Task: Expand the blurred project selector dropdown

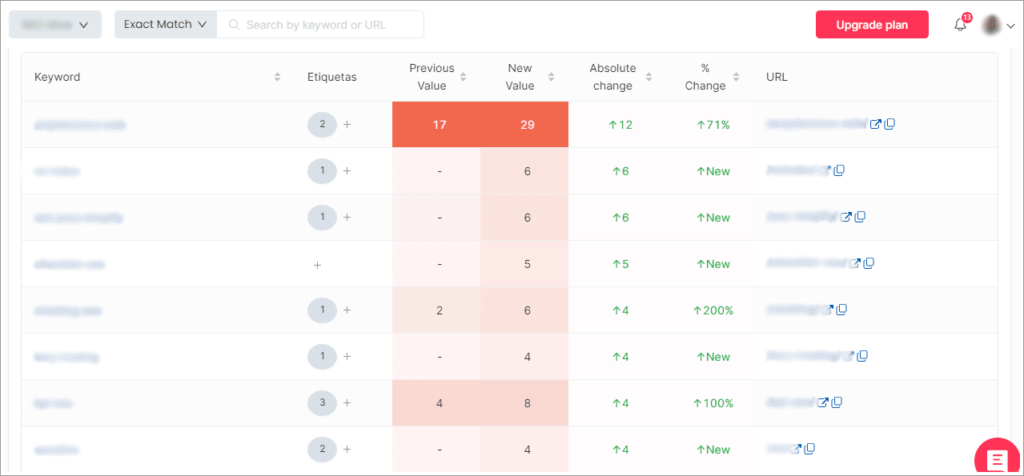Action: click(55, 24)
